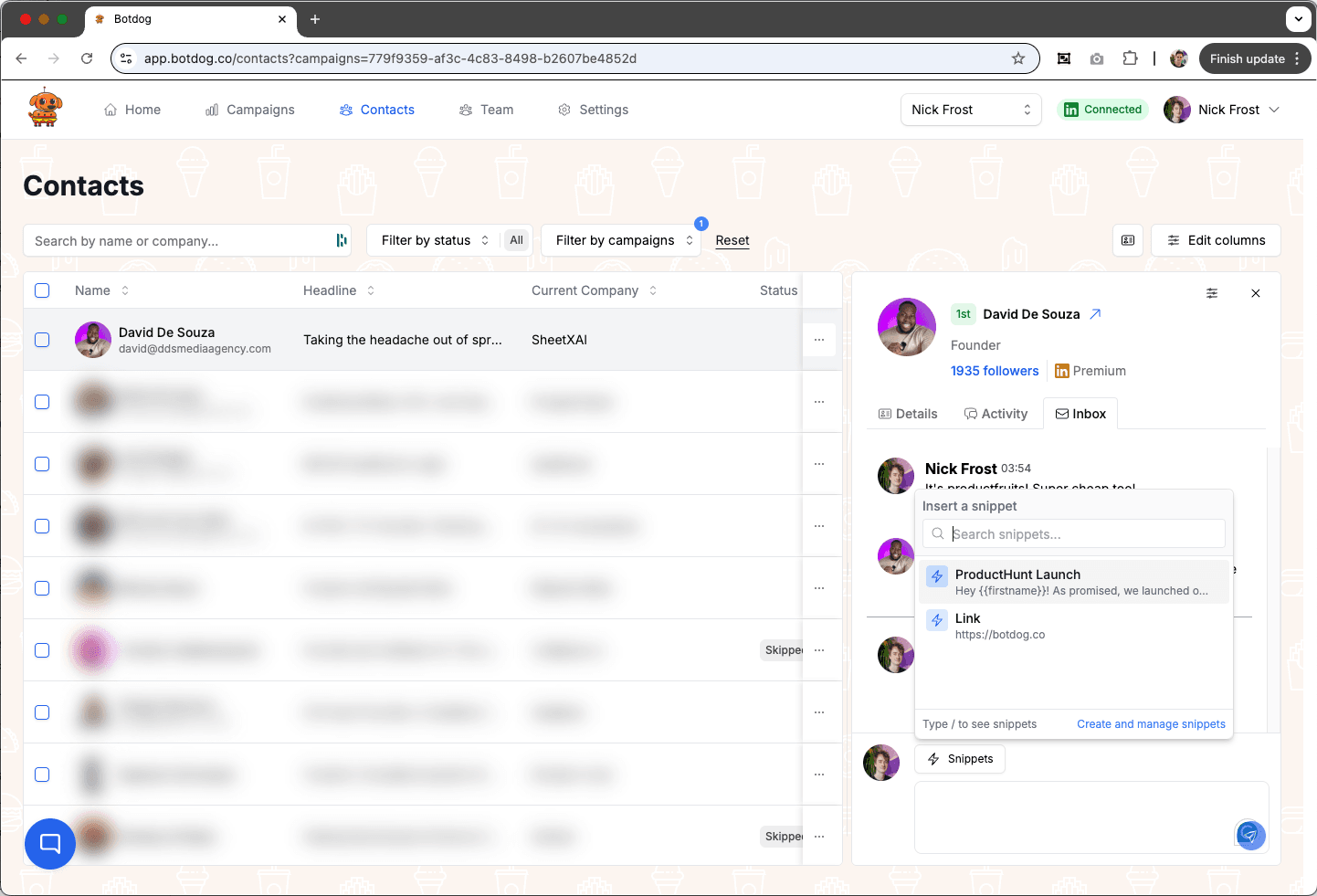Image resolution: width=1317 pixels, height=896 pixels.
Task: Open David De Souza's profile via external link arrow
Action: (x=1097, y=313)
